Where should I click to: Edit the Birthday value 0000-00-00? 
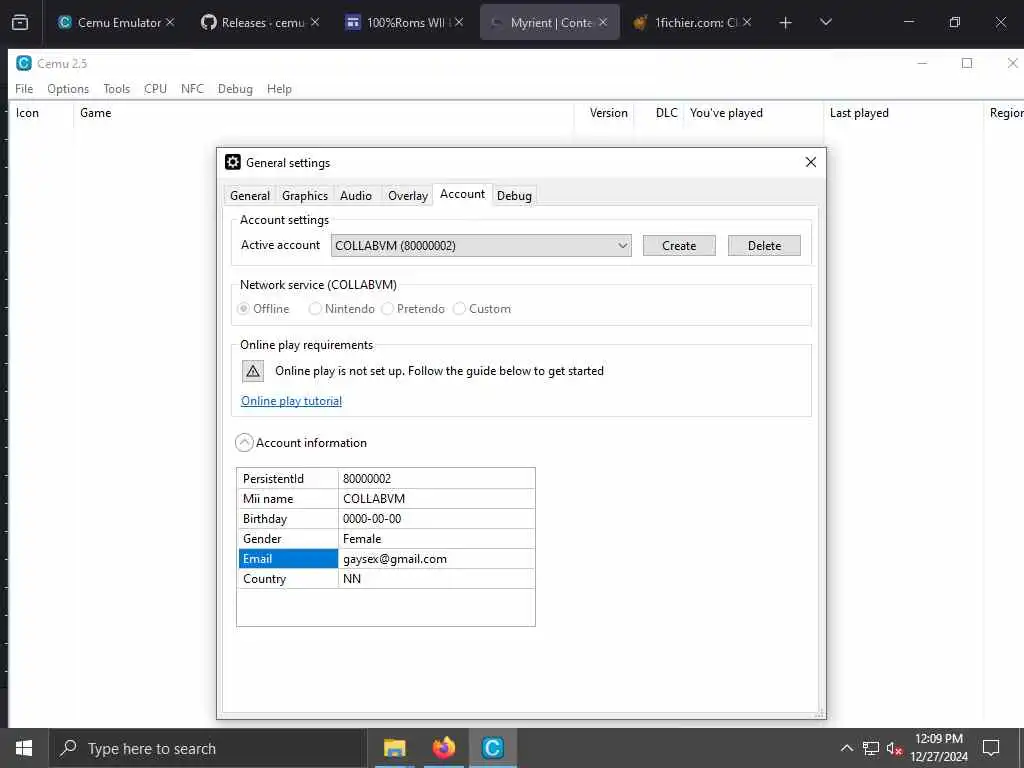pyautogui.click(x=436, y=519)
